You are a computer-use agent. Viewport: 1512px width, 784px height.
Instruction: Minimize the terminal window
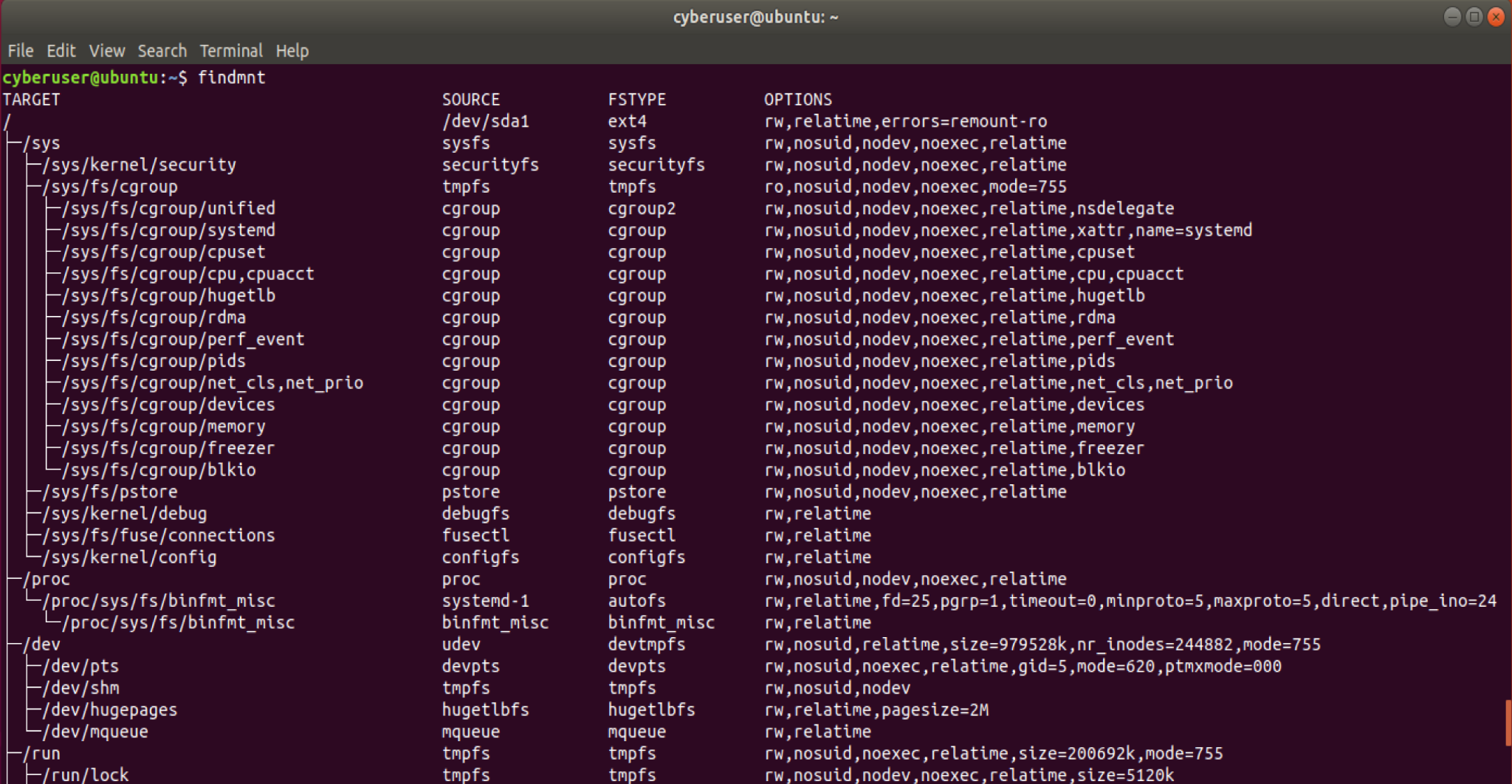click(1451, 17)
